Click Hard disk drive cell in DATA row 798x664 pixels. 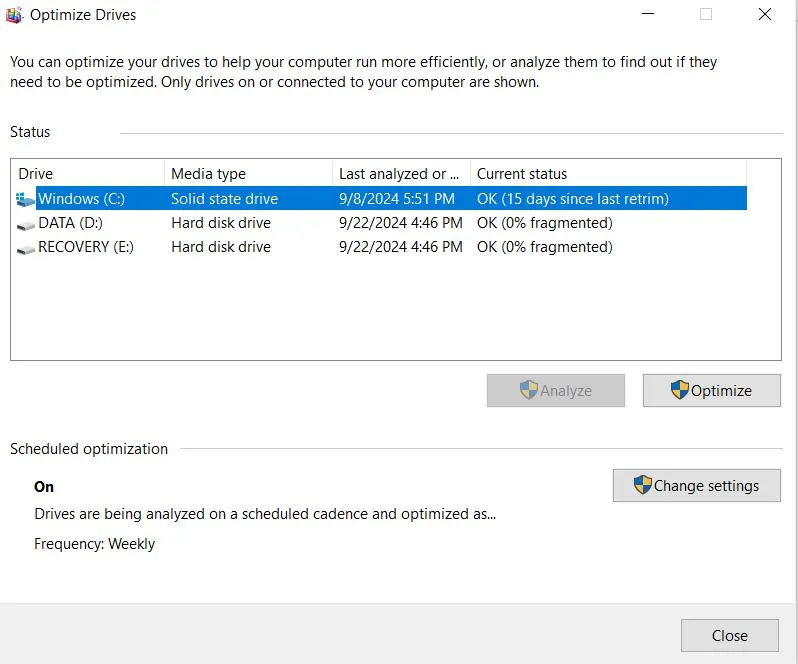click(221, 223)
